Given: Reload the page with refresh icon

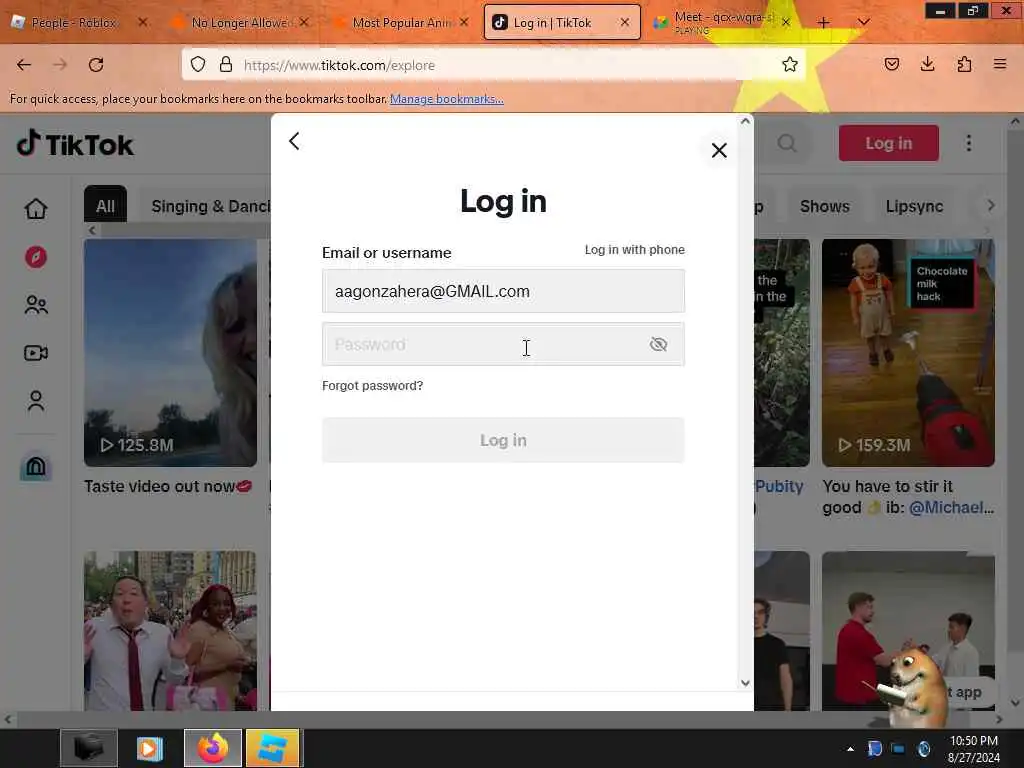Looking at the screenshot, I should [96, 65].
